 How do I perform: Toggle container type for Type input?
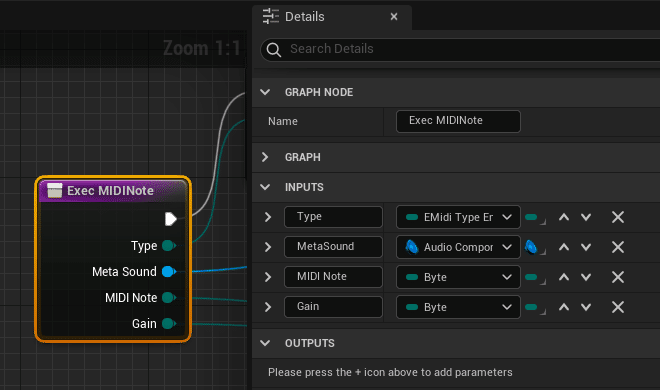[x=534, y=218]
